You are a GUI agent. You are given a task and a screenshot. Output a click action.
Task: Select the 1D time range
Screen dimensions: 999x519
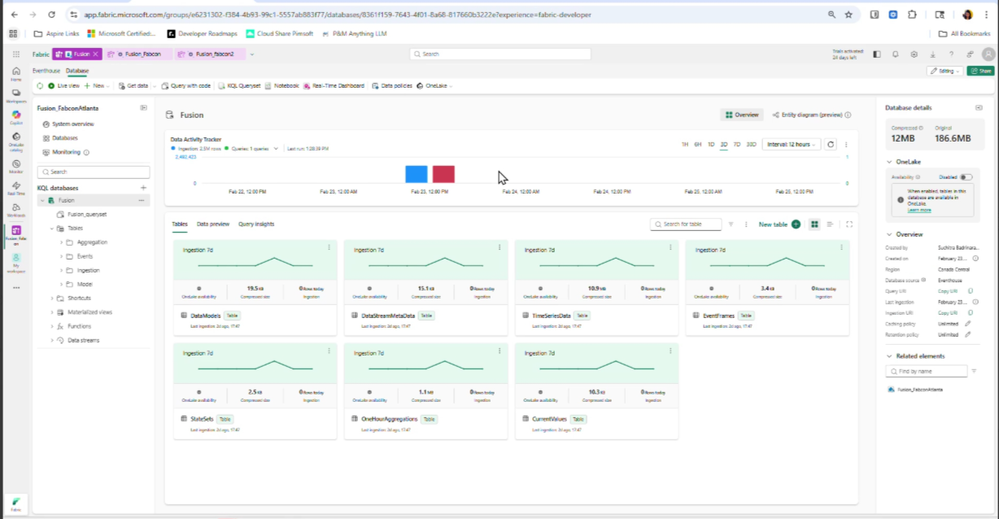click(711, 145)
